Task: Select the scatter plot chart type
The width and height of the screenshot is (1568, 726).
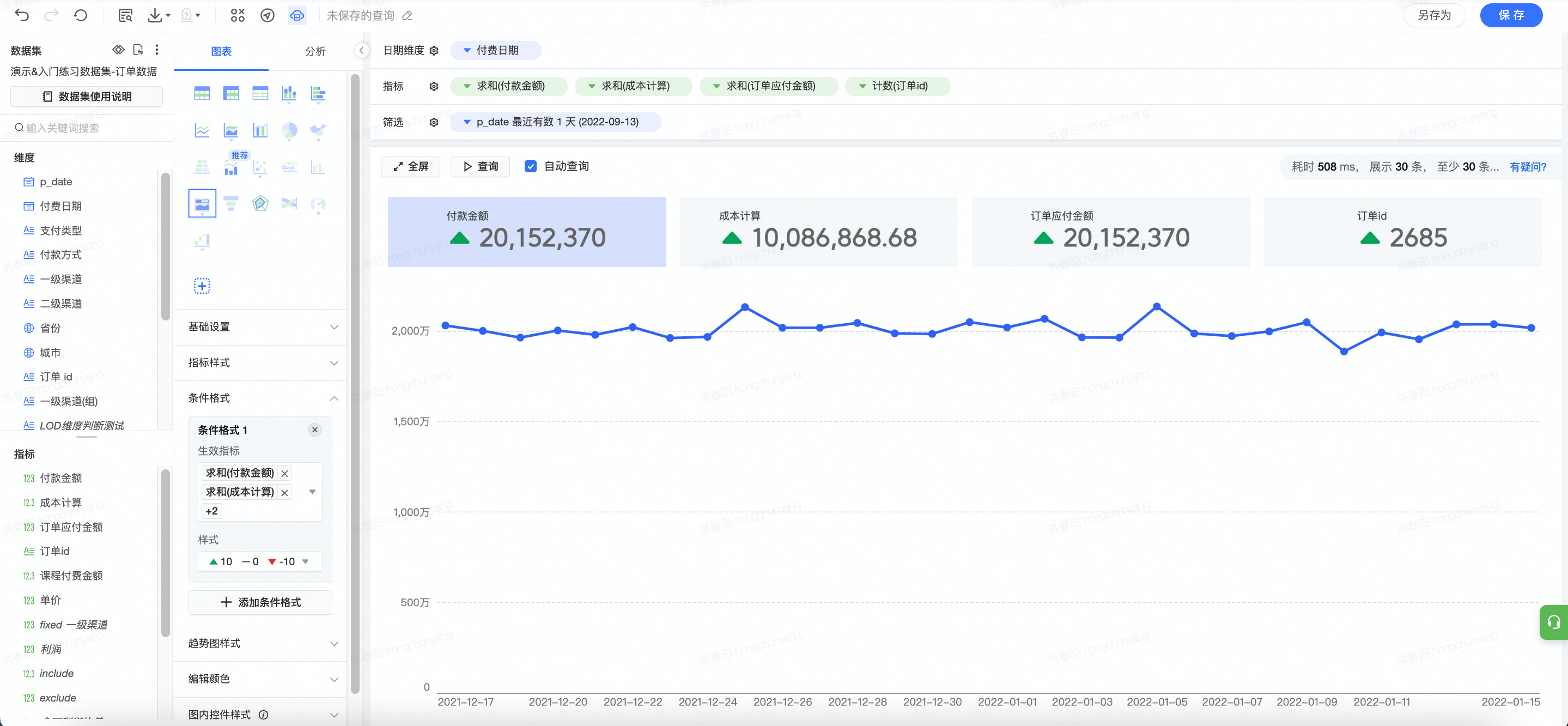Action: pos(260,167)
